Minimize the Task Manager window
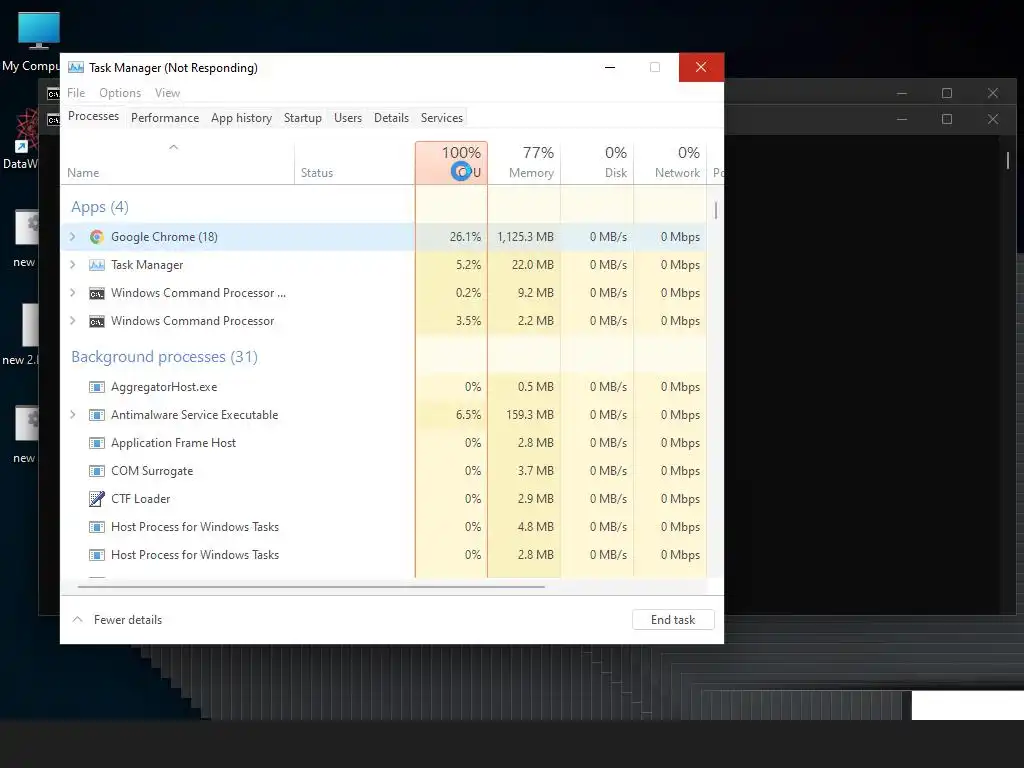1024x768 pixels. 610,67
